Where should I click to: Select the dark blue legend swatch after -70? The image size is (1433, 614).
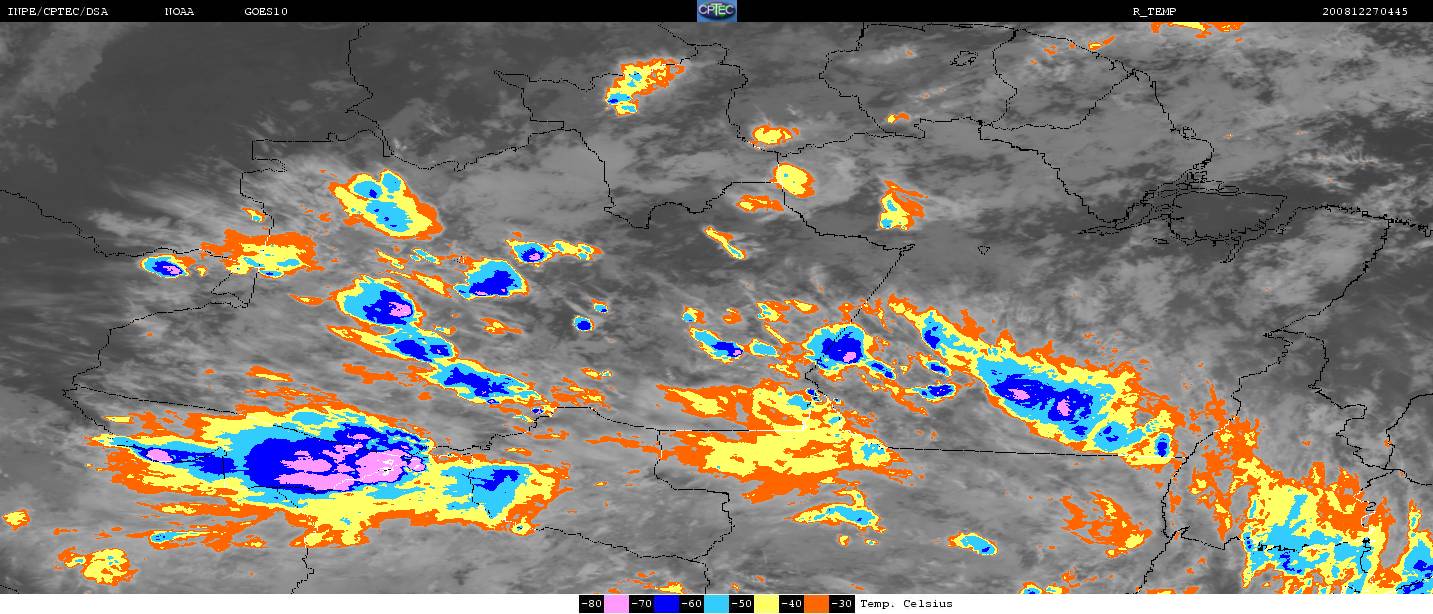667,604
